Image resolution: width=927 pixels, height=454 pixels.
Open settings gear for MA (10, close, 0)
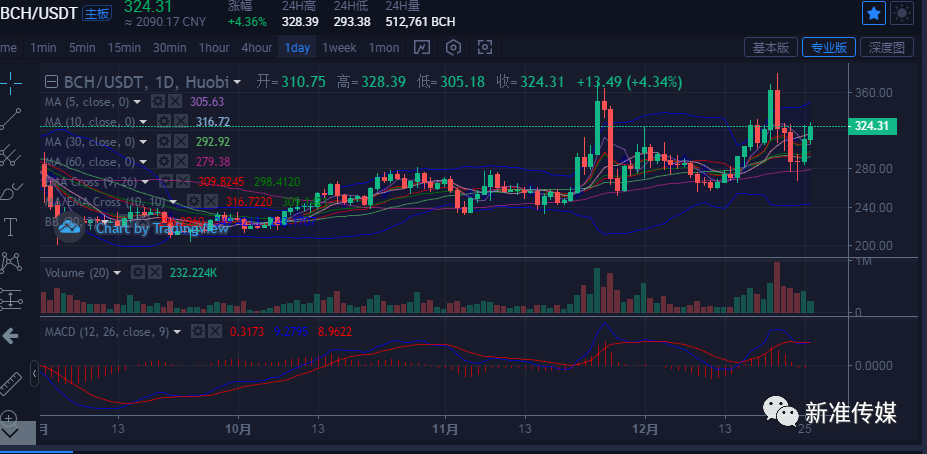pyautogui.click(x=163, y=122)
